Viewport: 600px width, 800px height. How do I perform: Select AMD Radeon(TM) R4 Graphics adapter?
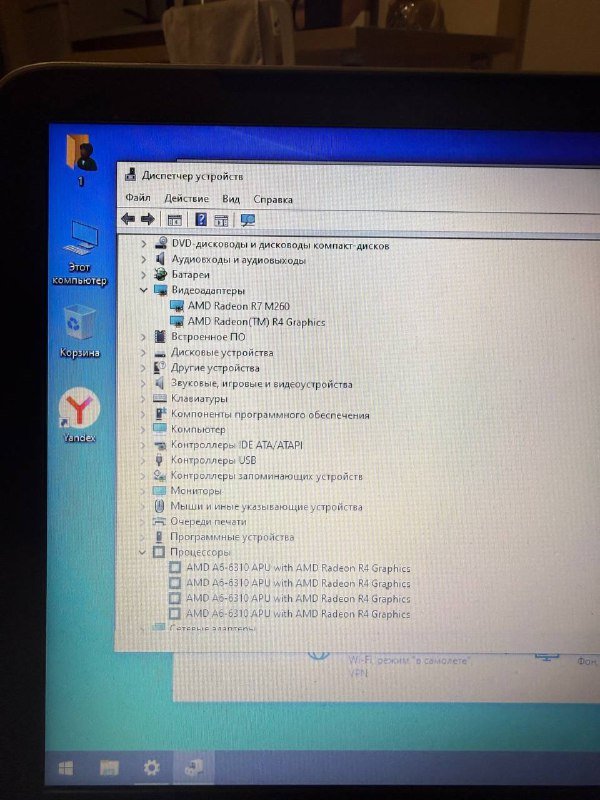pyautogui.click(x=256, y=322)
